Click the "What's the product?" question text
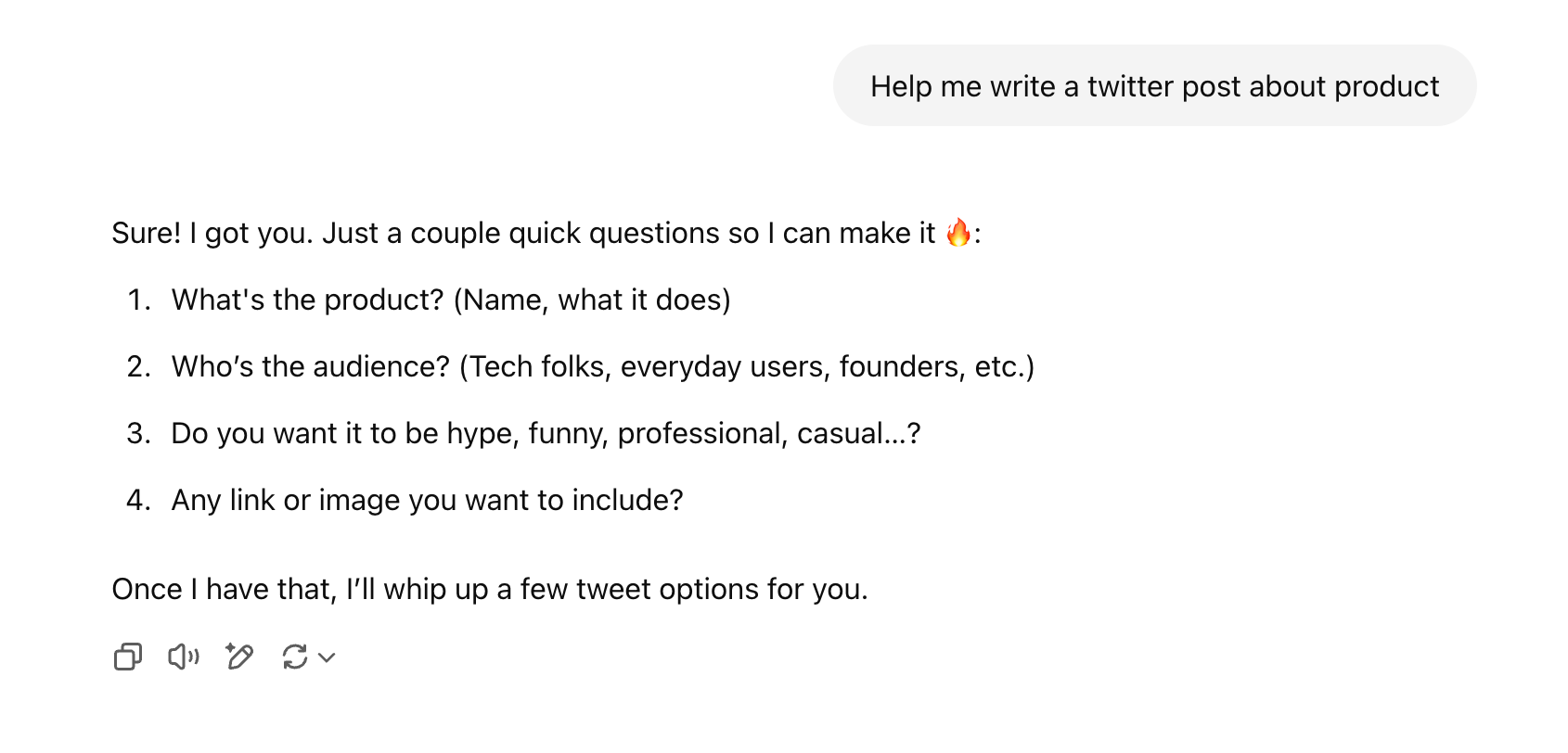Viewport: 1568px width, 753px height. point(308,300)
